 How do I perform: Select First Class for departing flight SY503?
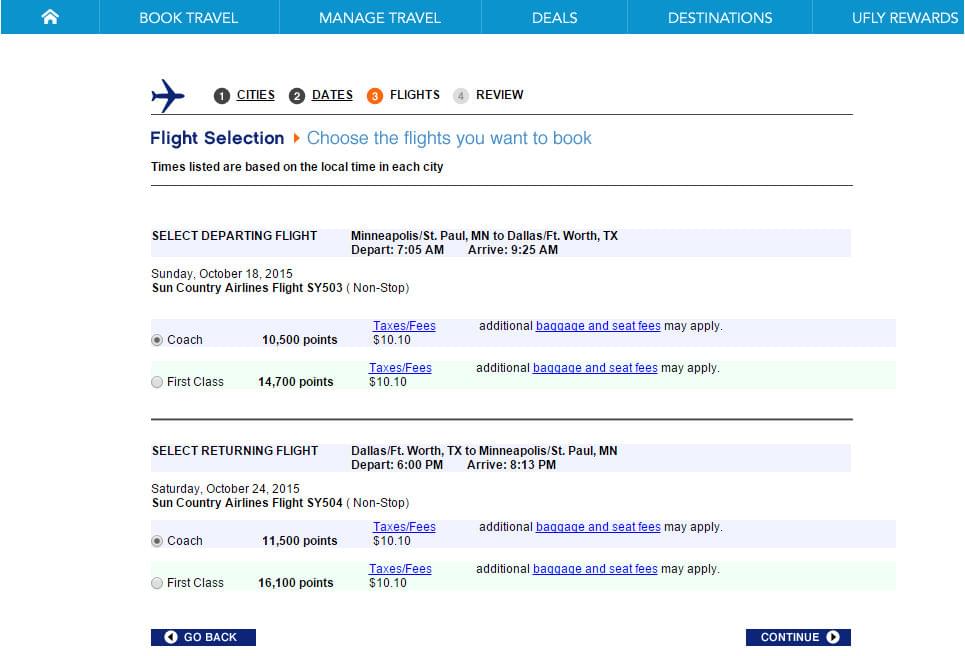pos(157,382)
